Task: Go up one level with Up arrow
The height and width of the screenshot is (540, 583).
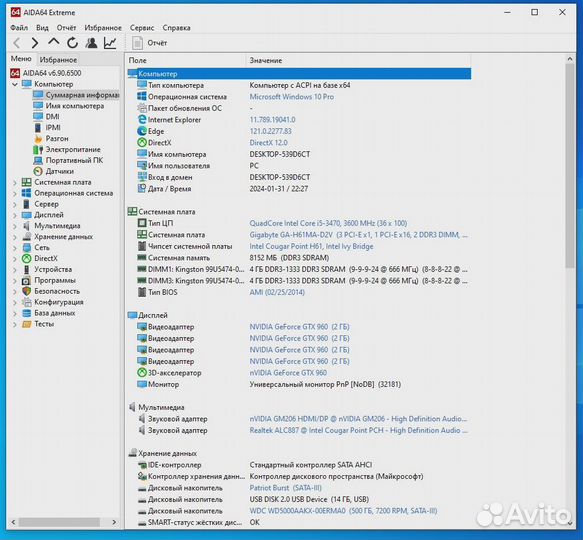Action: pos(54,42)
